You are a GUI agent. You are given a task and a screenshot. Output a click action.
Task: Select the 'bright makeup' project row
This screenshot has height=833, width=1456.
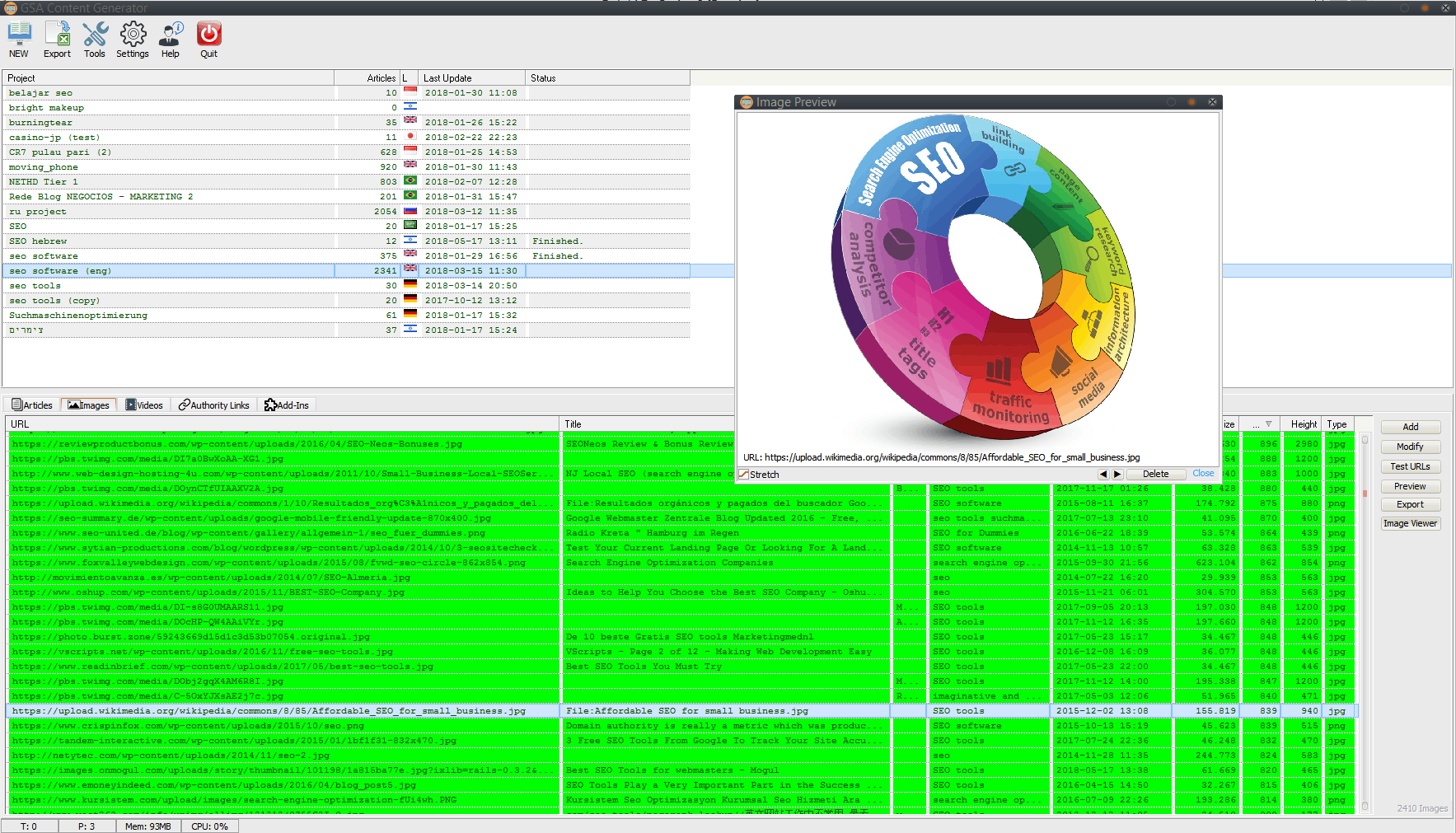pos(346,108)
